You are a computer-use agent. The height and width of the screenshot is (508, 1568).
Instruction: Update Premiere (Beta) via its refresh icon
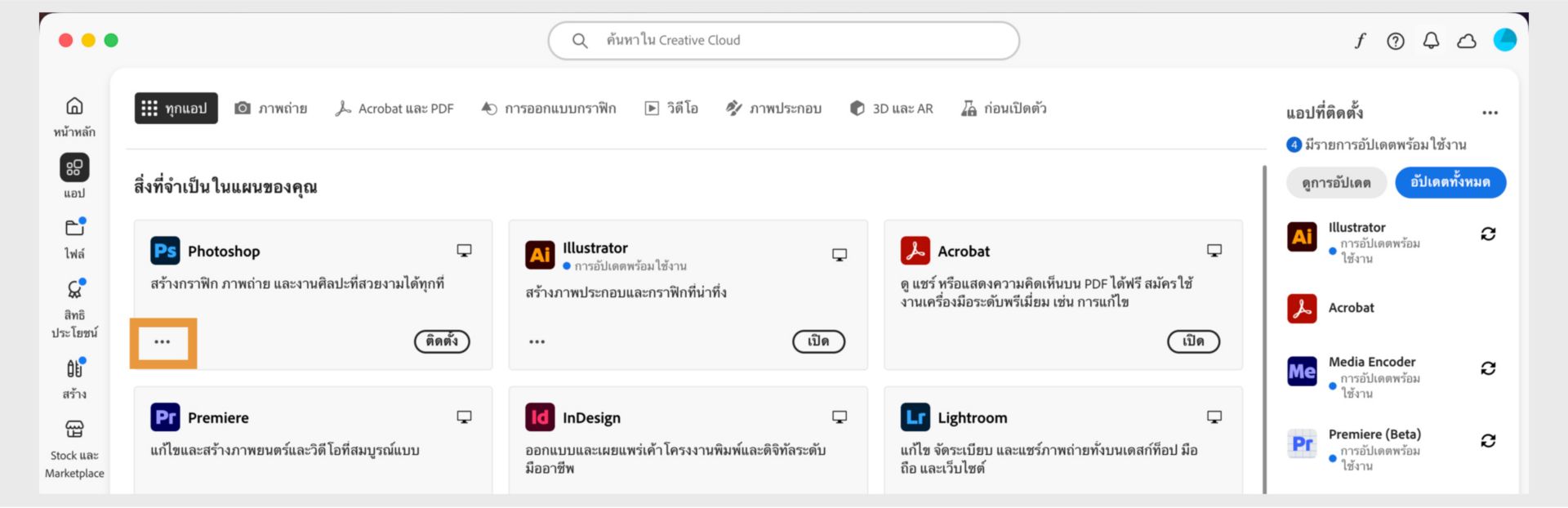pos(1488,441)
